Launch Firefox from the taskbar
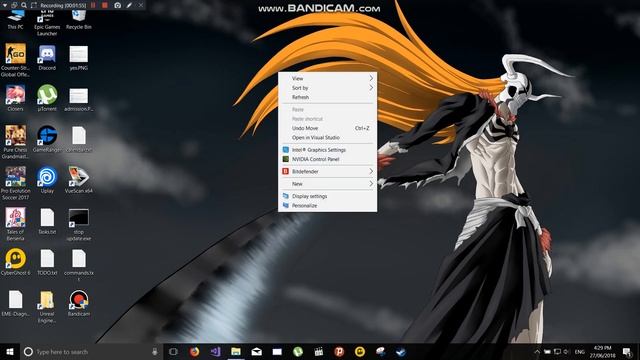The width and height of the screenshot is (640, 360). (x=194, y=351)
